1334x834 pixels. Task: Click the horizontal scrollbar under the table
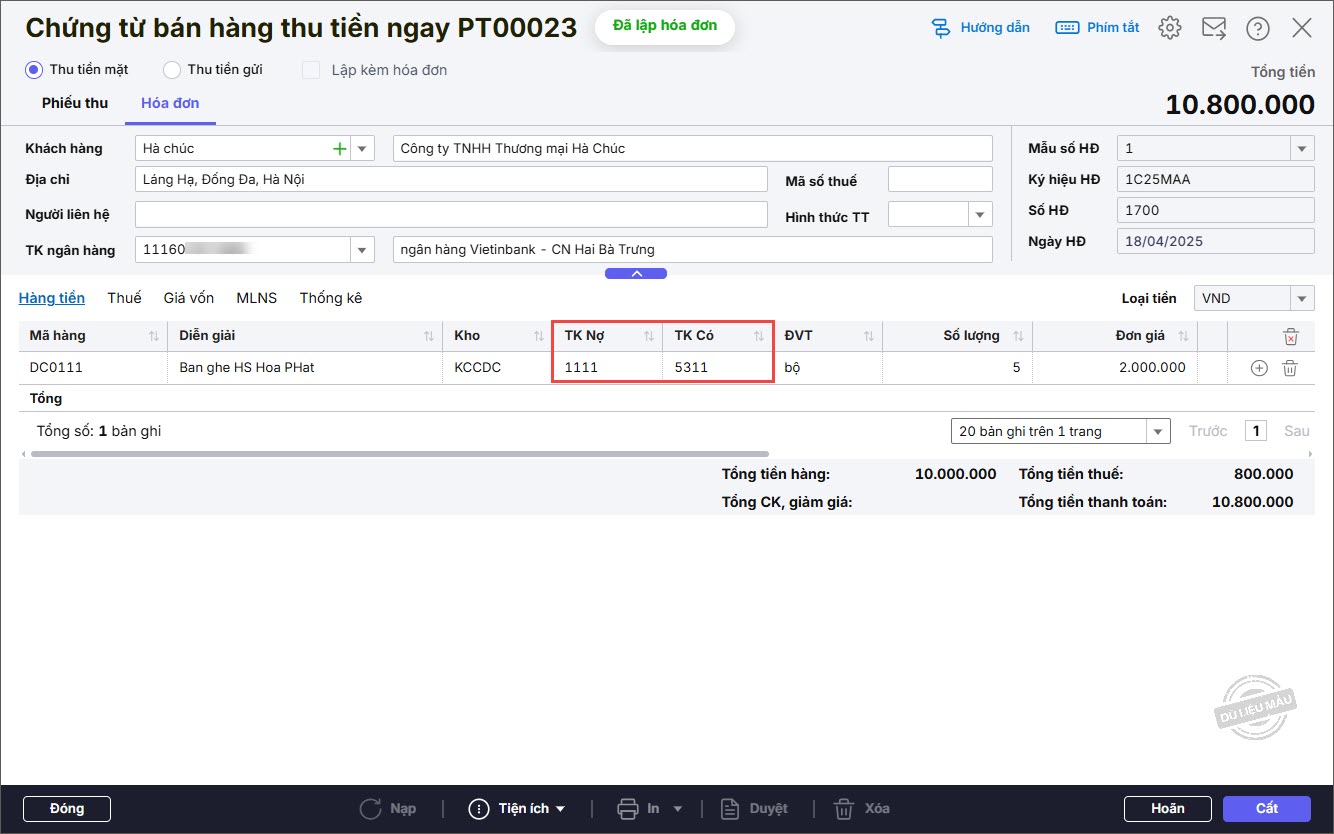[x=400, y=454]
